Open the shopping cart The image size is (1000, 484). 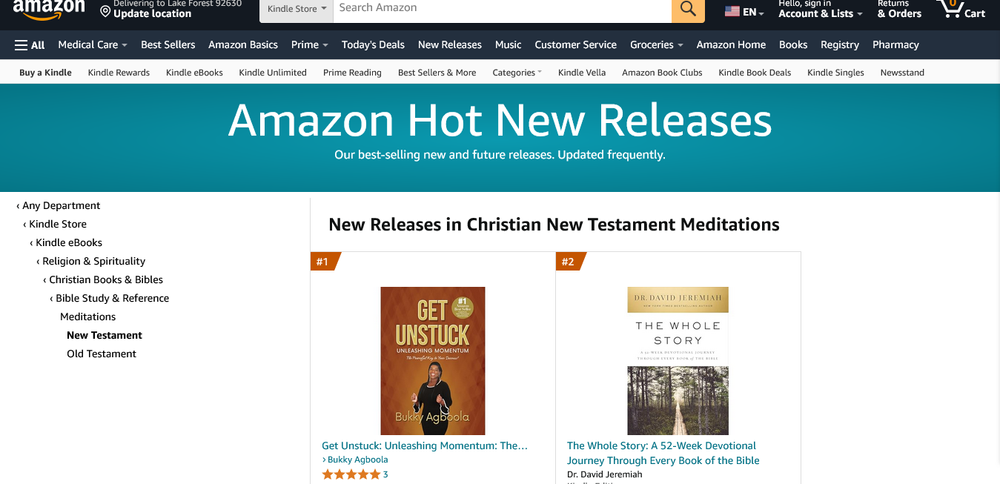click(x=961, y=9)
